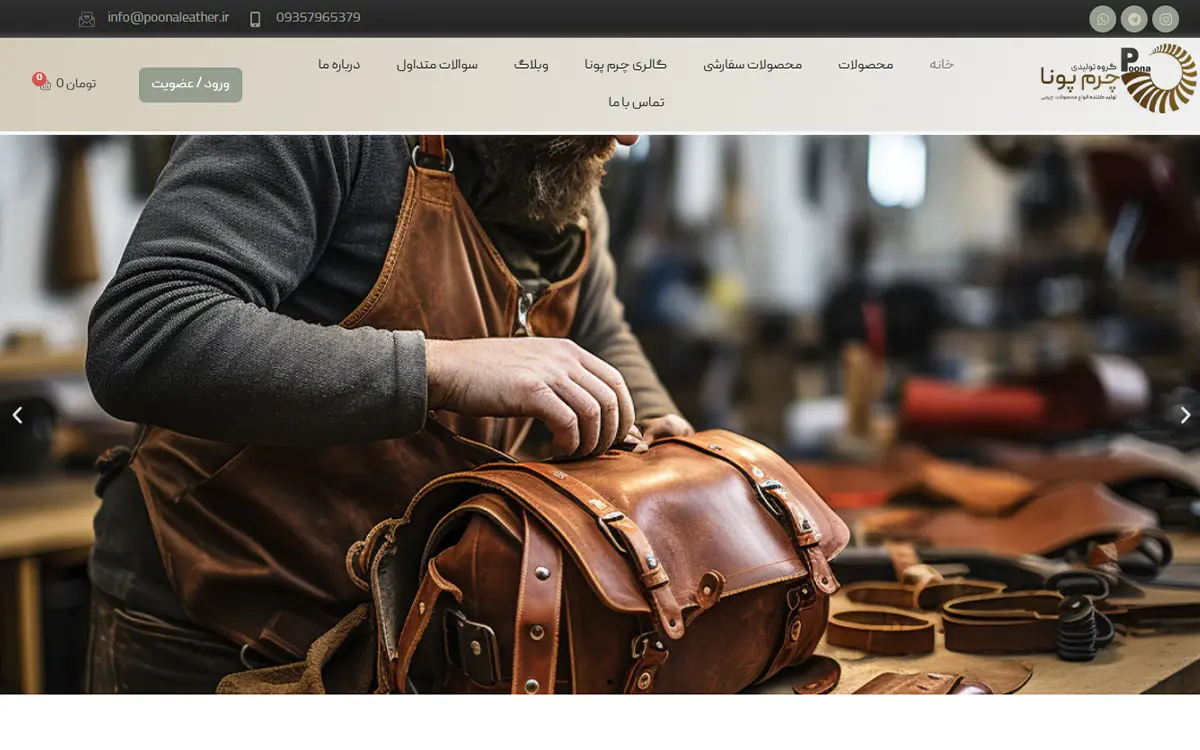This screenshot has height=750, width=1200.
Task: Open the محصولات menu item
Action: coord(865,64)
